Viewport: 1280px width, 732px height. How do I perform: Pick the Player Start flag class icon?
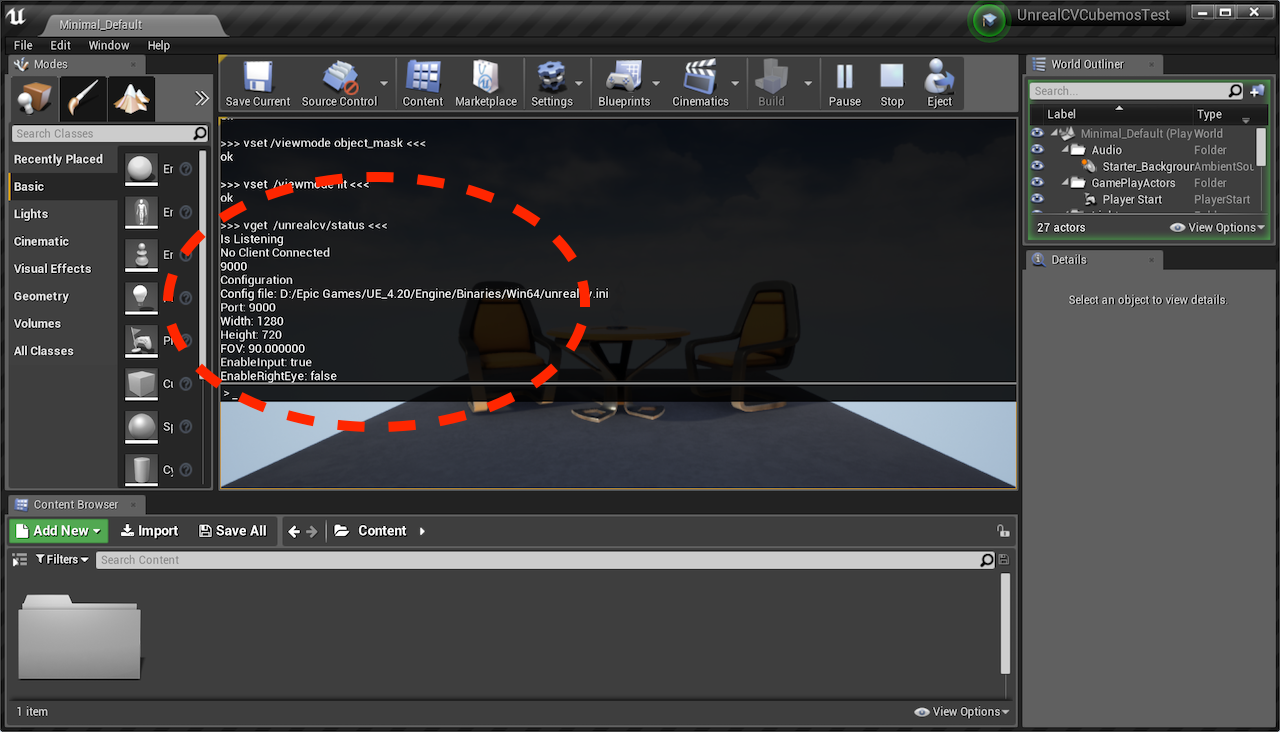click(x=141, y=341)
